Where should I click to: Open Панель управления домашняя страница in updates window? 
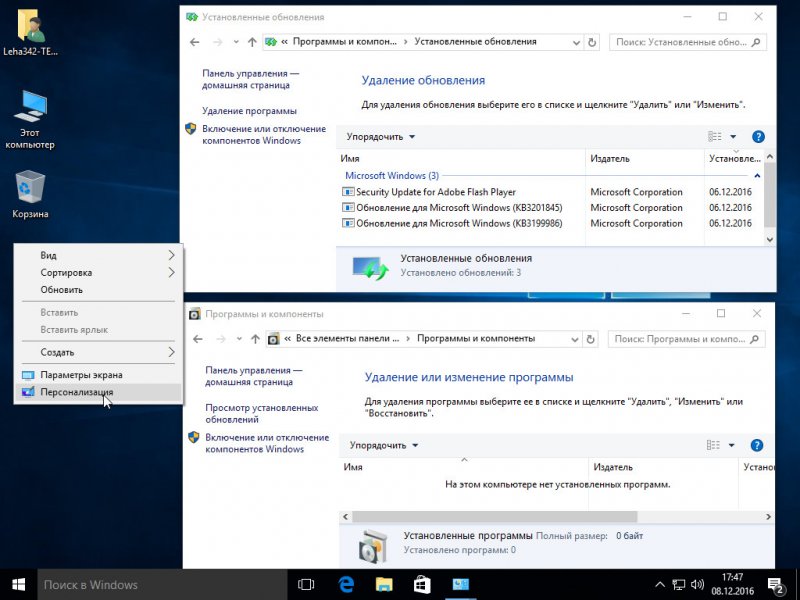(251, 80)
